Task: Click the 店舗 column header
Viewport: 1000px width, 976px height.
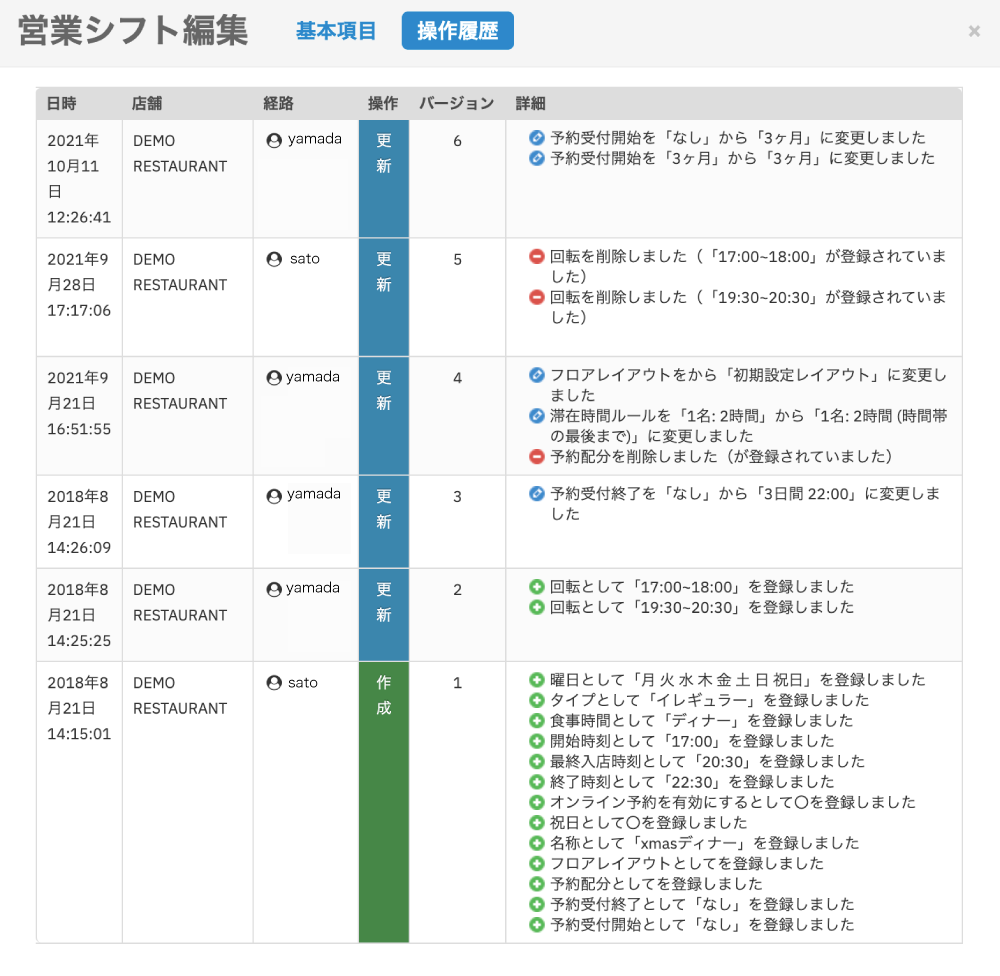Action: [147, 103]
